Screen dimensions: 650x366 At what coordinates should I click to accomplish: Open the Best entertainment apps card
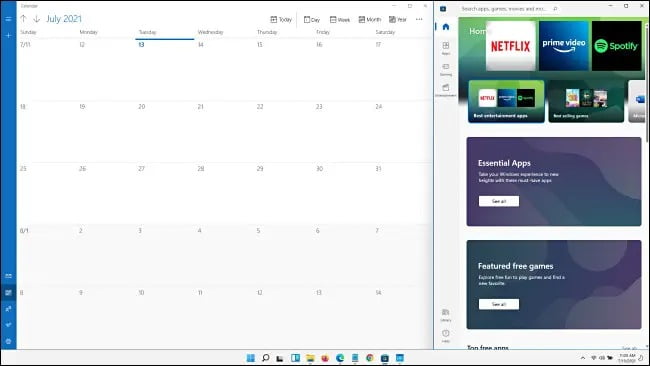[506, 102]
